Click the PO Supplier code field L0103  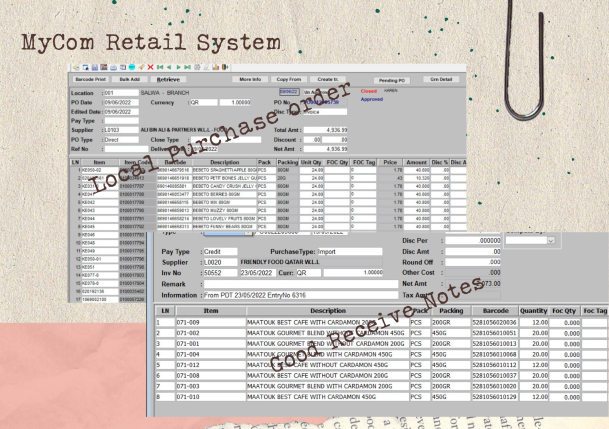(x=121, y=130)
